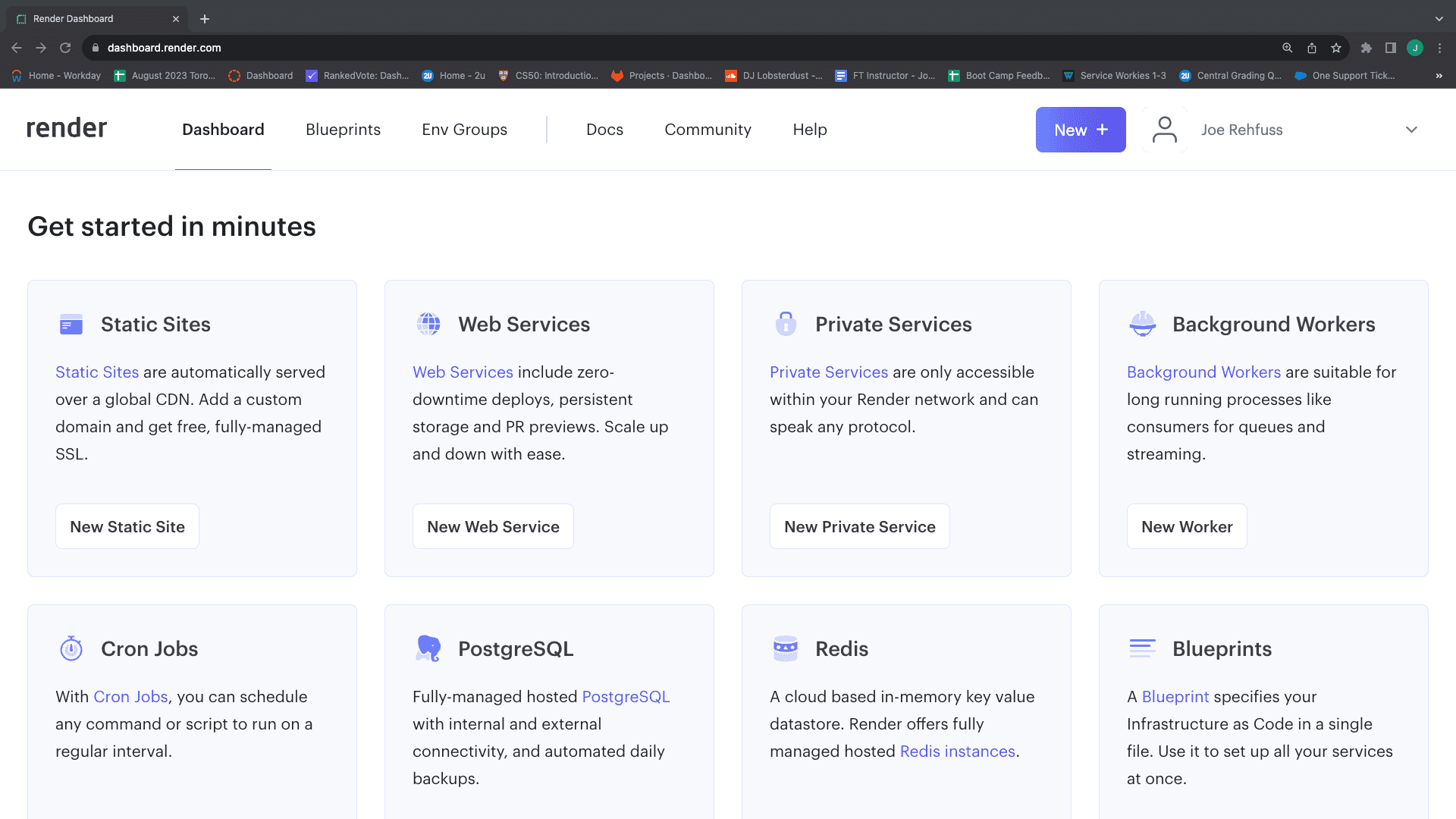Image resolution: width=1456 pixels, height=819 pixels.
Task: Go to Env Groups tab
Action: [x=464, y=130]
